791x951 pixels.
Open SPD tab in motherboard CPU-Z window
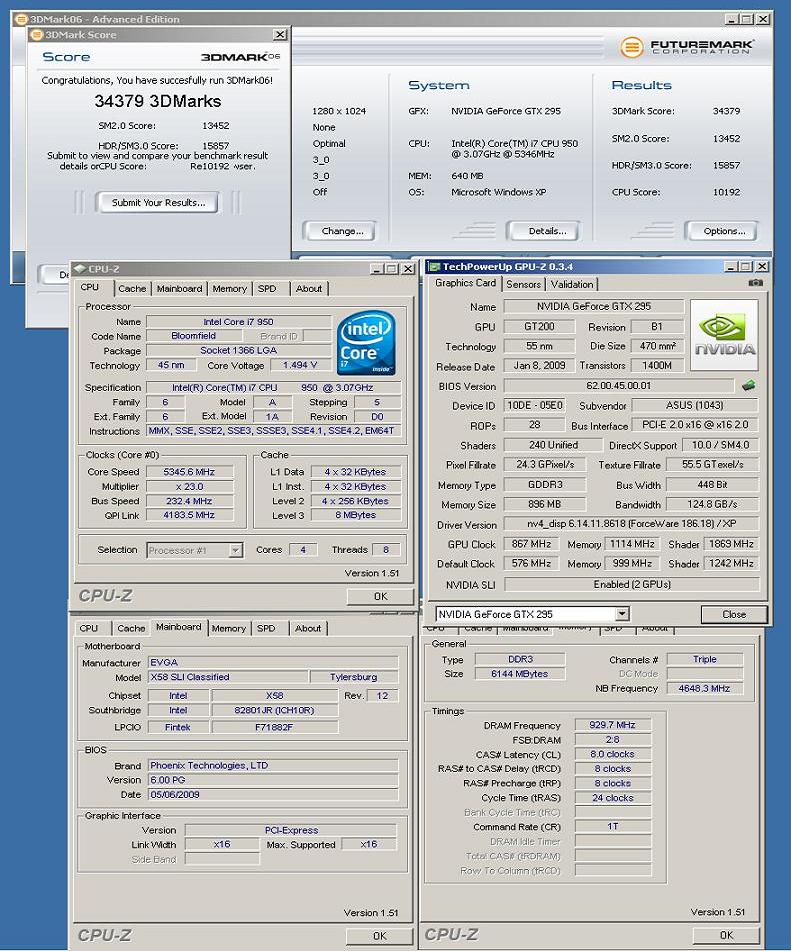pyautogui.click(x=266, y=628)
